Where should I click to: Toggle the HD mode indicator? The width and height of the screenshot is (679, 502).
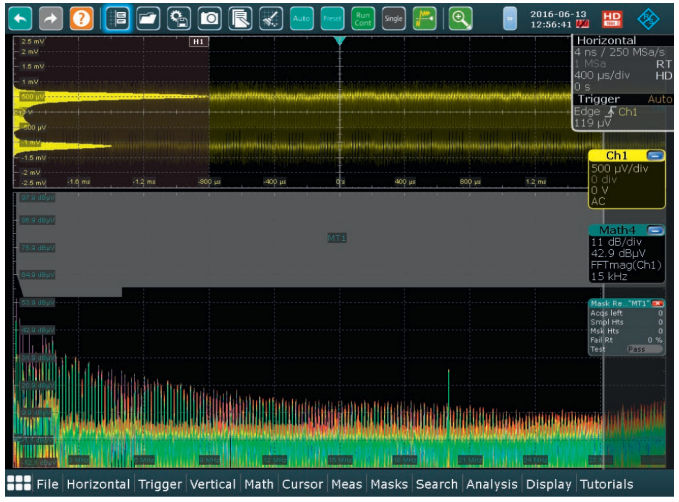(612, 18)
